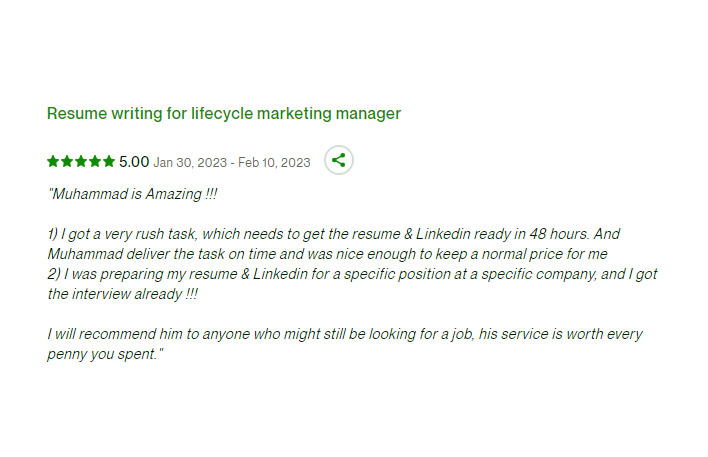Click the third green rating star
Viewport: 708px width, 457px height.
(81, 161)
